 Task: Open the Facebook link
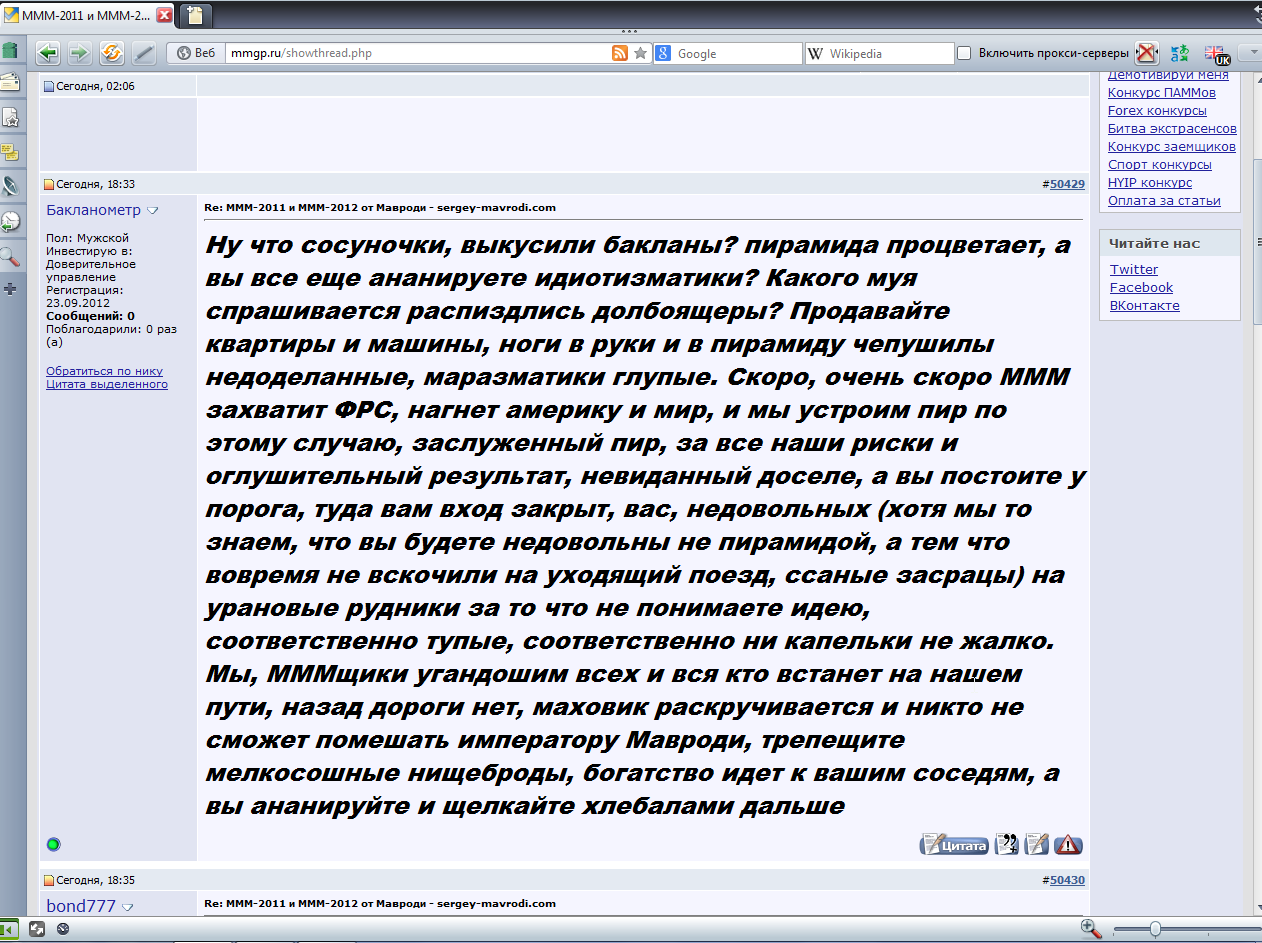[1141, 287]
